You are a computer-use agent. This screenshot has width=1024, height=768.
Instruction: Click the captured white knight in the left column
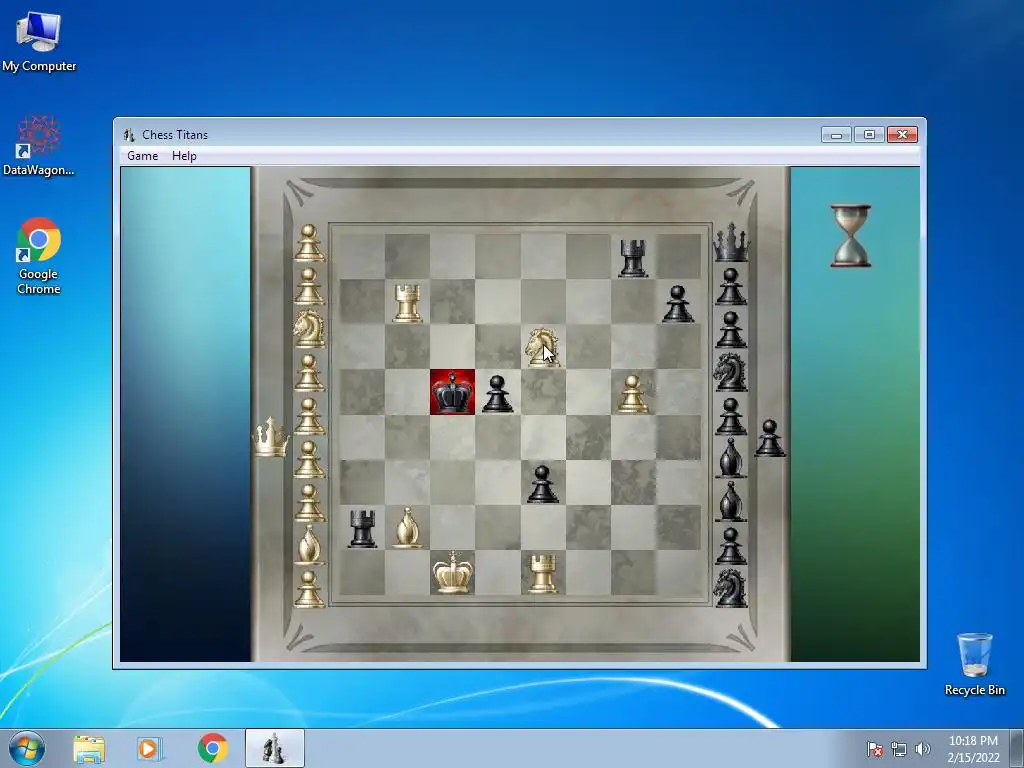click(x=308, y=328)
